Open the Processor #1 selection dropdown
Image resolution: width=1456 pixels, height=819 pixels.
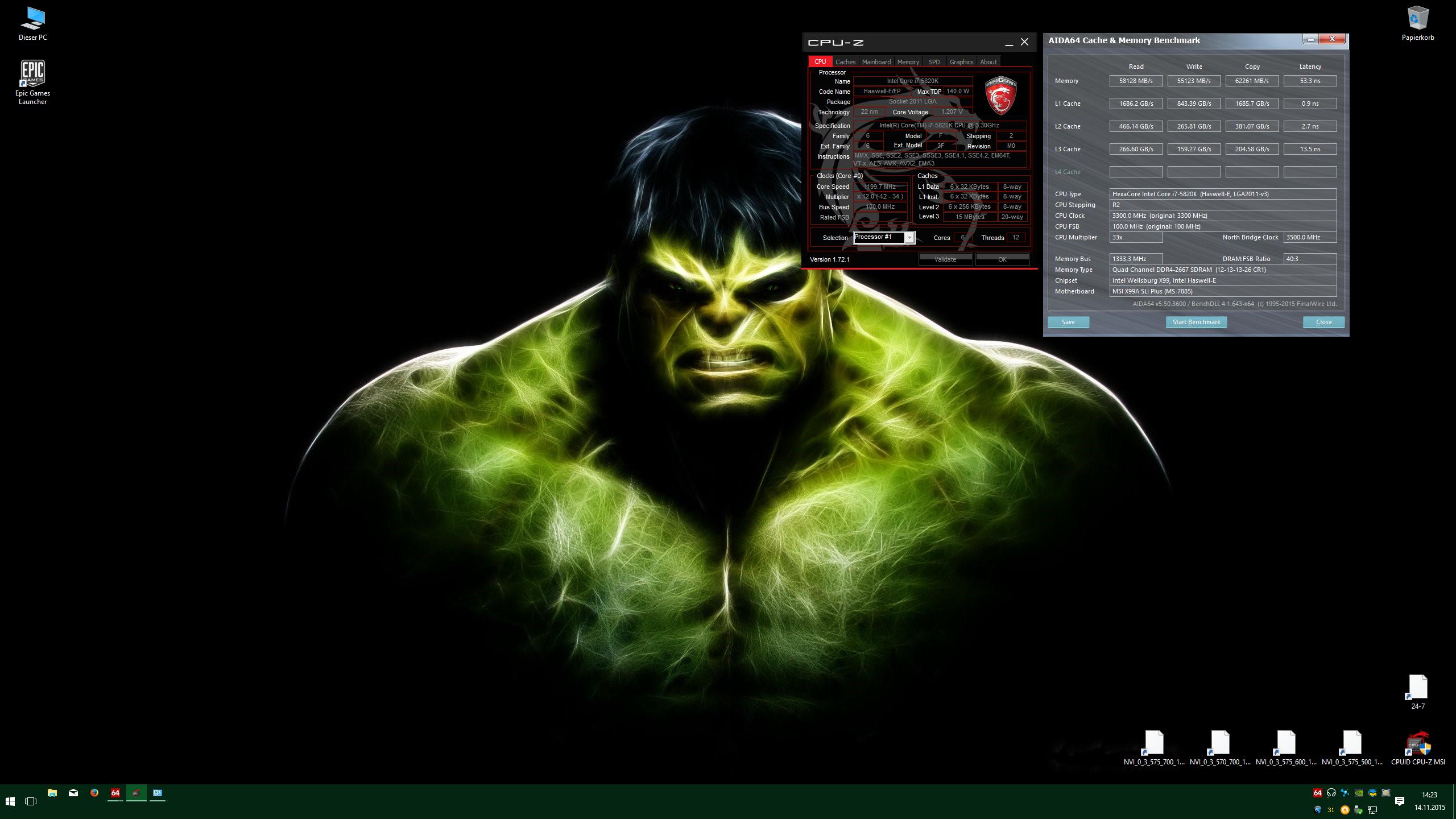tap(884, 238)
